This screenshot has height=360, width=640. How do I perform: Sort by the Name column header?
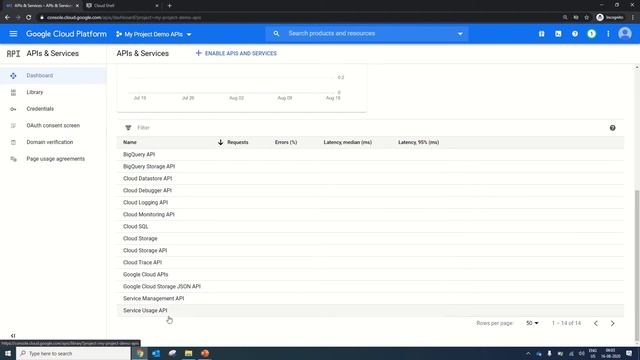[130, 142]
